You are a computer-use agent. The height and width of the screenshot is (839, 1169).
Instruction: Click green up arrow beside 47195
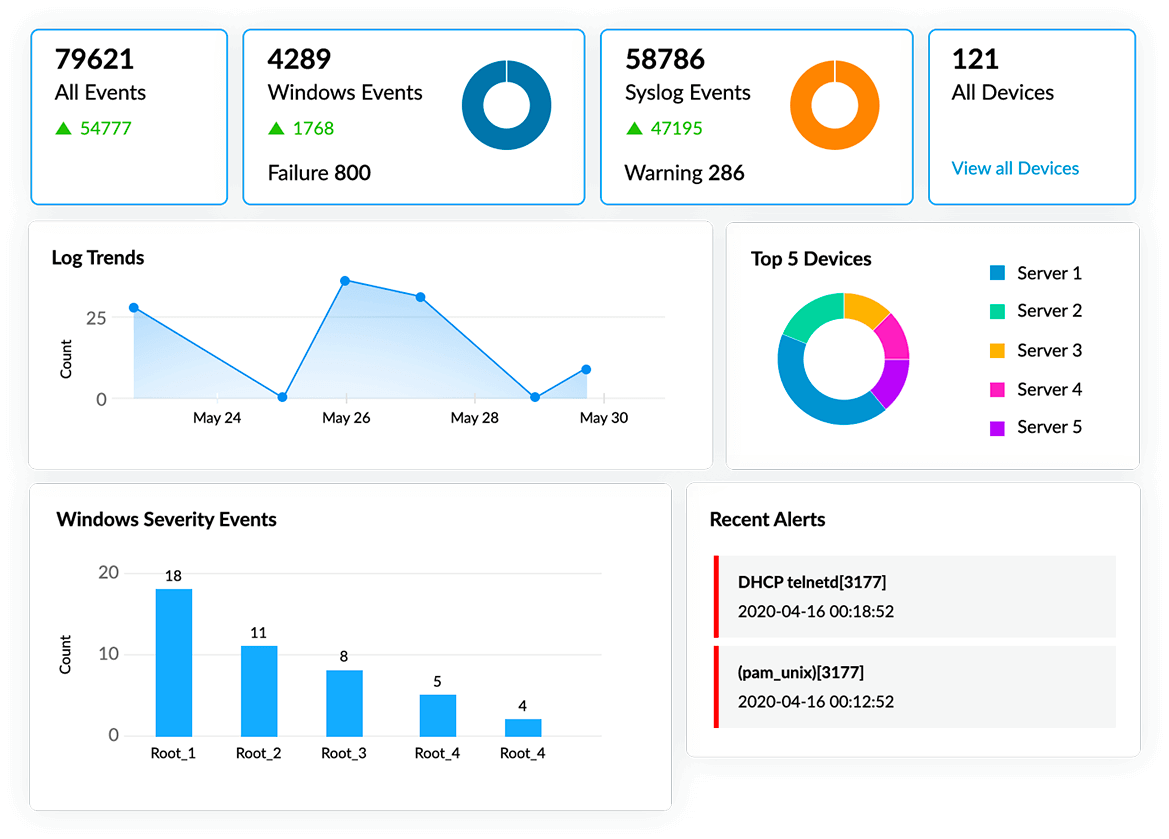[x=634, y=128]
